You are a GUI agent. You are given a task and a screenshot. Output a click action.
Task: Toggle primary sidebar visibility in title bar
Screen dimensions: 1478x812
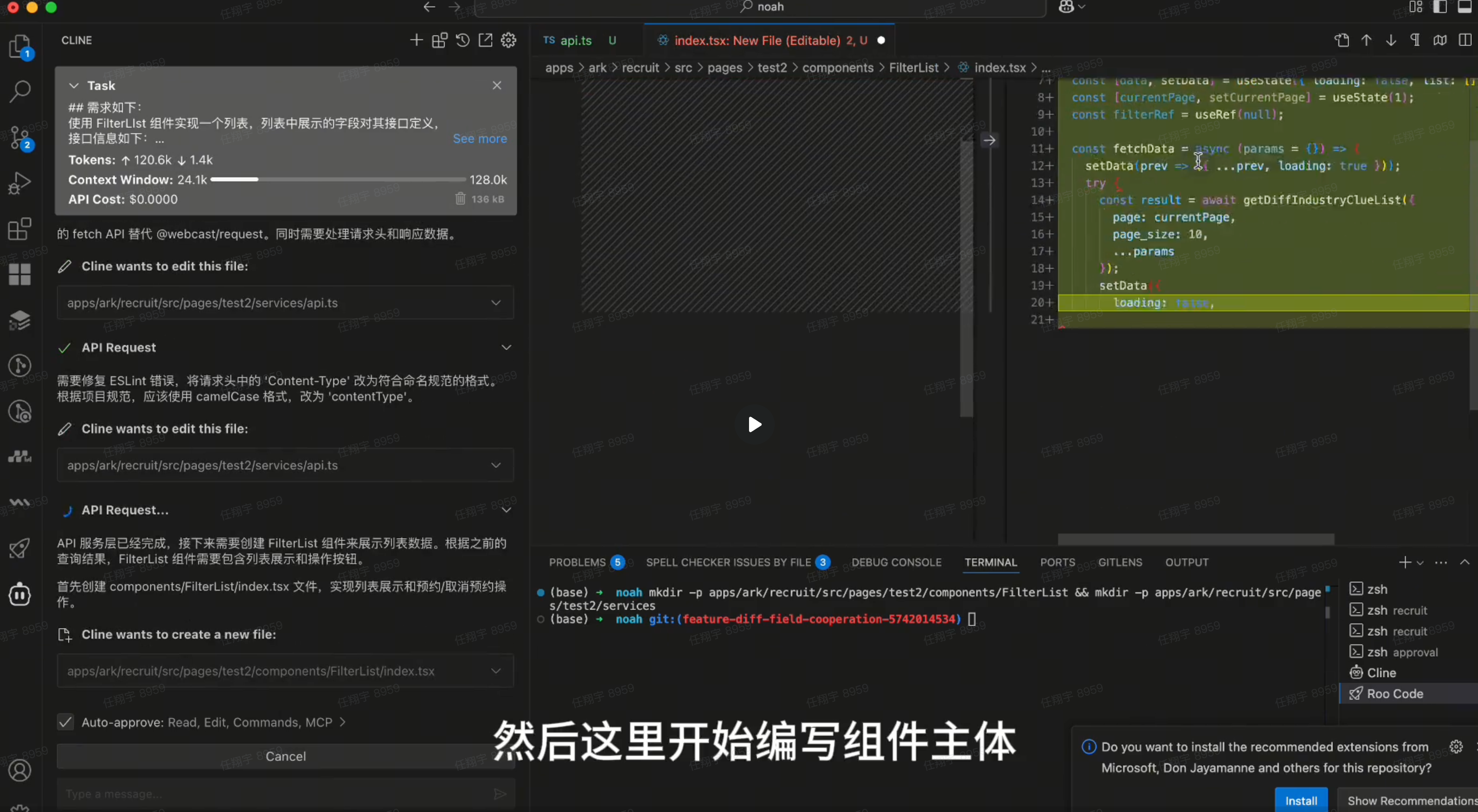click(x=1439, y=7)
